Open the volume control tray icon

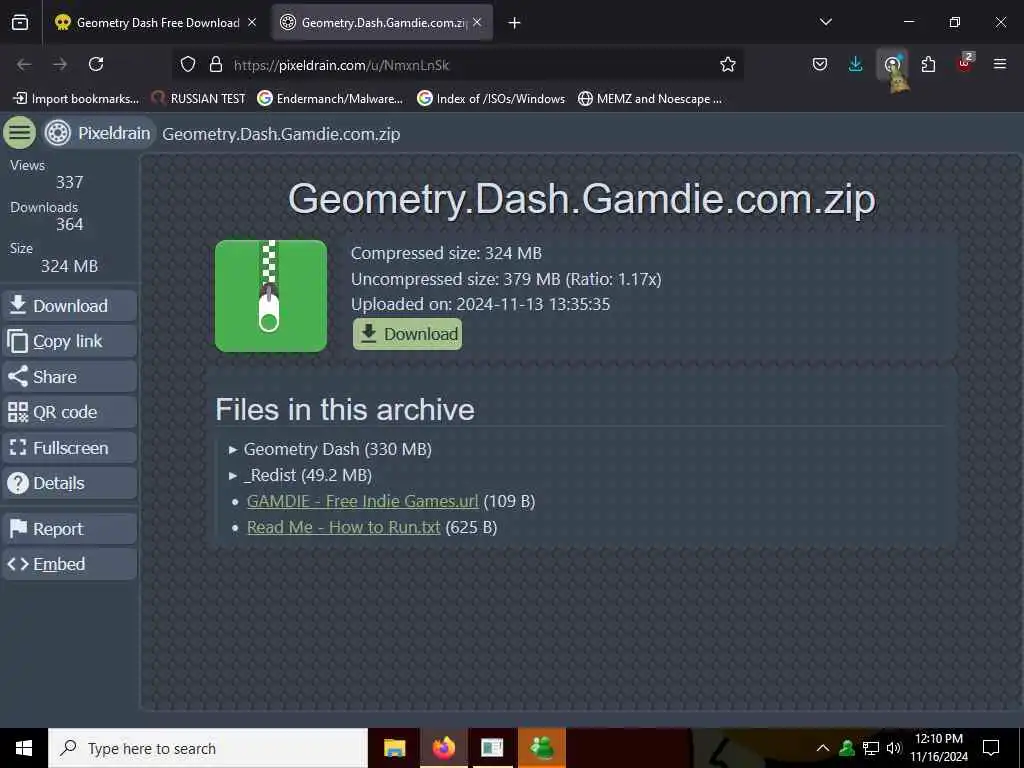894,748
